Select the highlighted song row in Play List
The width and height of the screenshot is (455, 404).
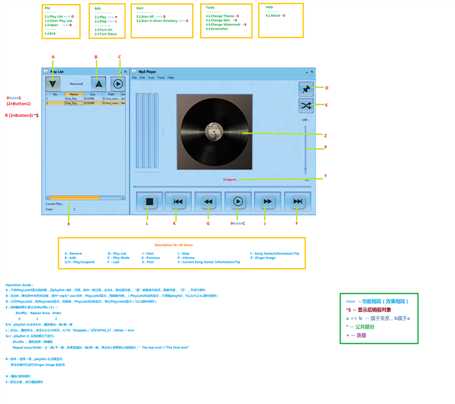85,103
